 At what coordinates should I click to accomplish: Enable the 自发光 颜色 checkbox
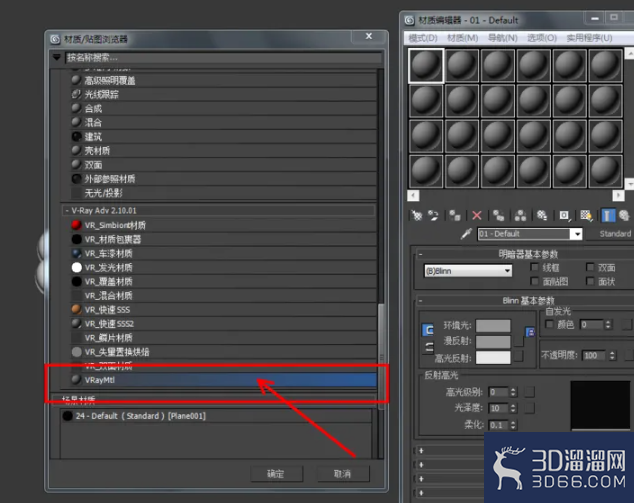(x=549, y=324)
